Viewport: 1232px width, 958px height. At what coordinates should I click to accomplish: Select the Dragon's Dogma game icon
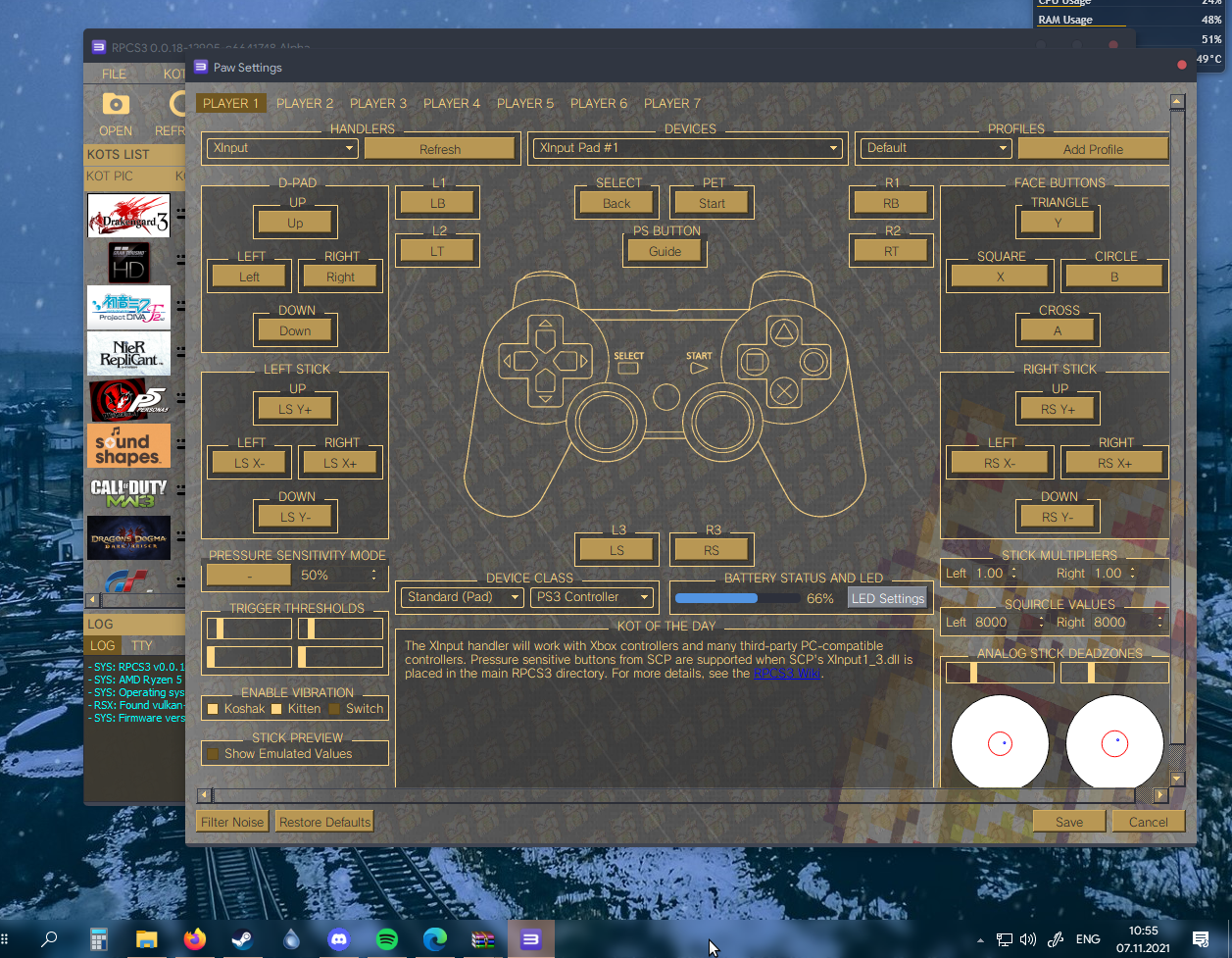[x=129, y=537]
